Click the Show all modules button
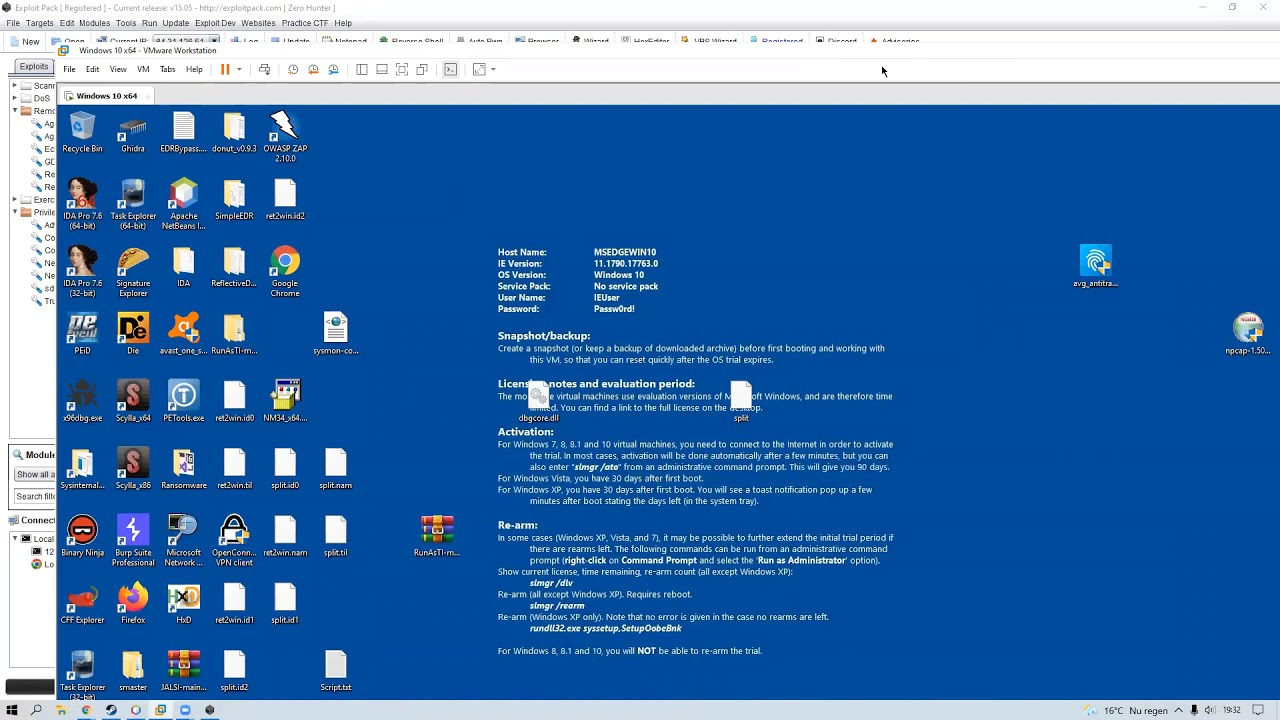 point(34,475)
